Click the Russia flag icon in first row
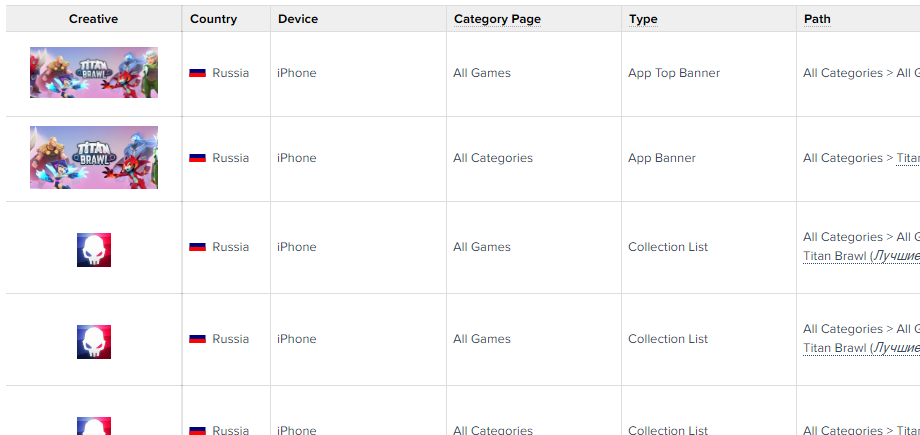The height and width of the screenshot is (435, 920). (x=197, y=73)
